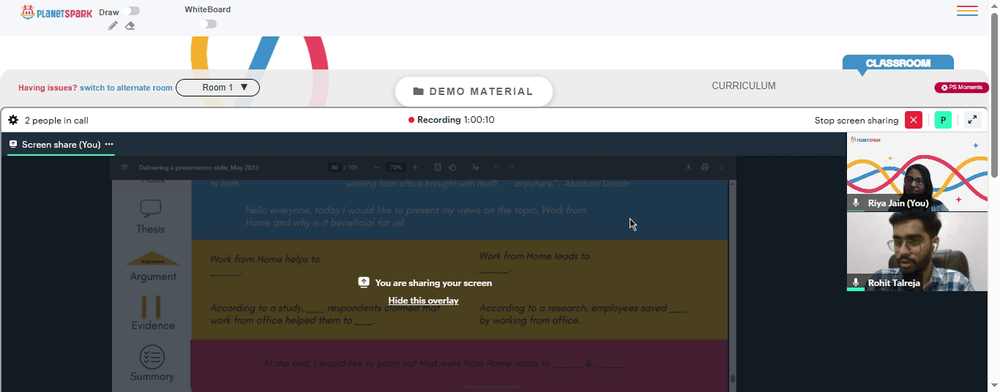Click the PlanetSpark logo
The width and height of the screenshot is (1000, 392).
coord(56,12)
